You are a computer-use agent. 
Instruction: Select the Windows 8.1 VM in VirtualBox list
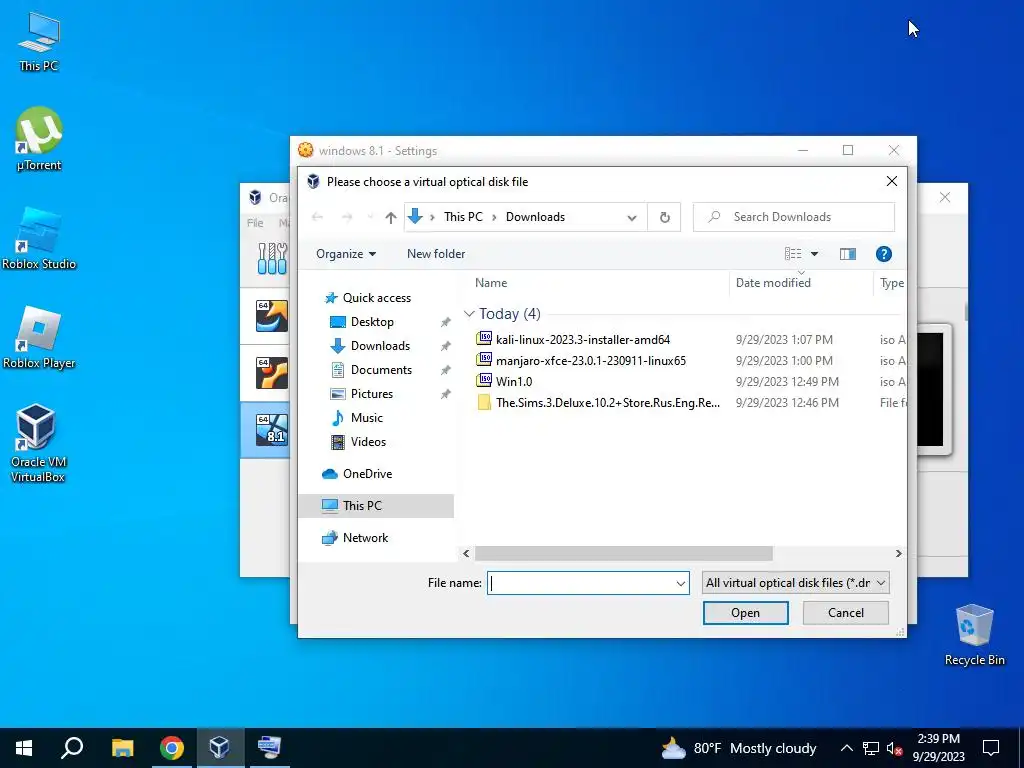[x=272, y=429]
